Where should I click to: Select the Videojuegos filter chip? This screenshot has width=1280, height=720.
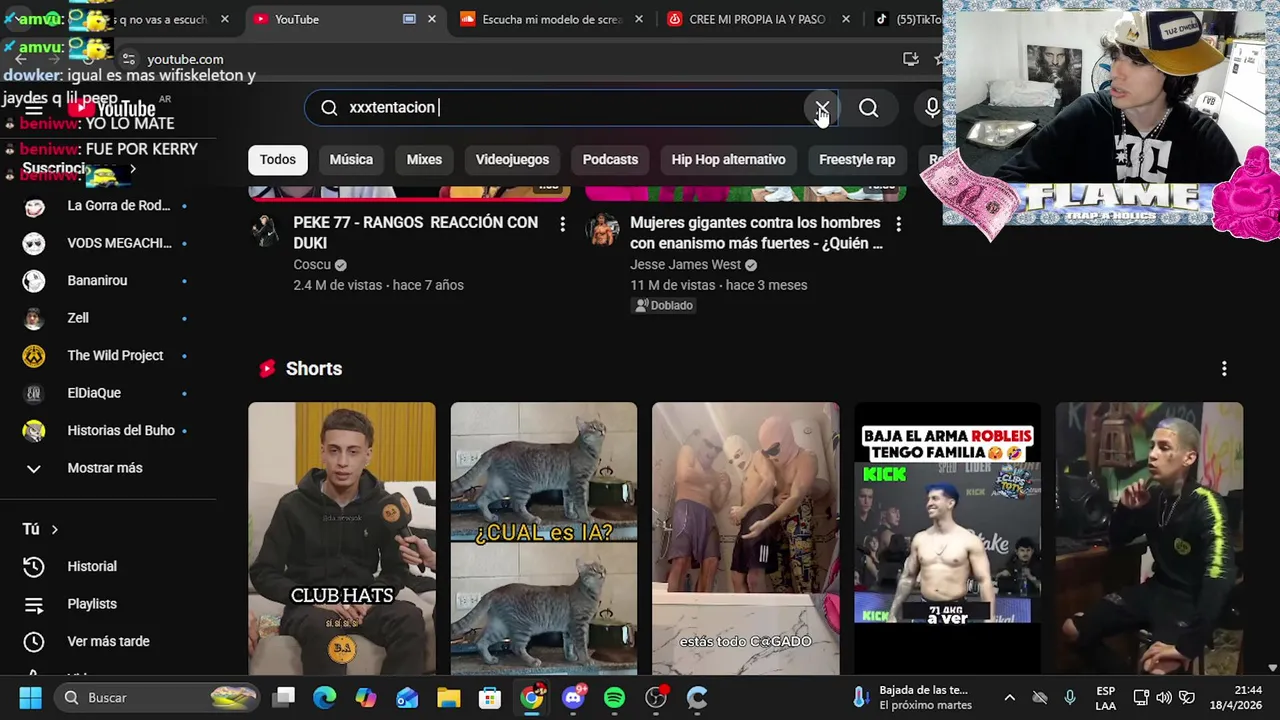point(512,160)
